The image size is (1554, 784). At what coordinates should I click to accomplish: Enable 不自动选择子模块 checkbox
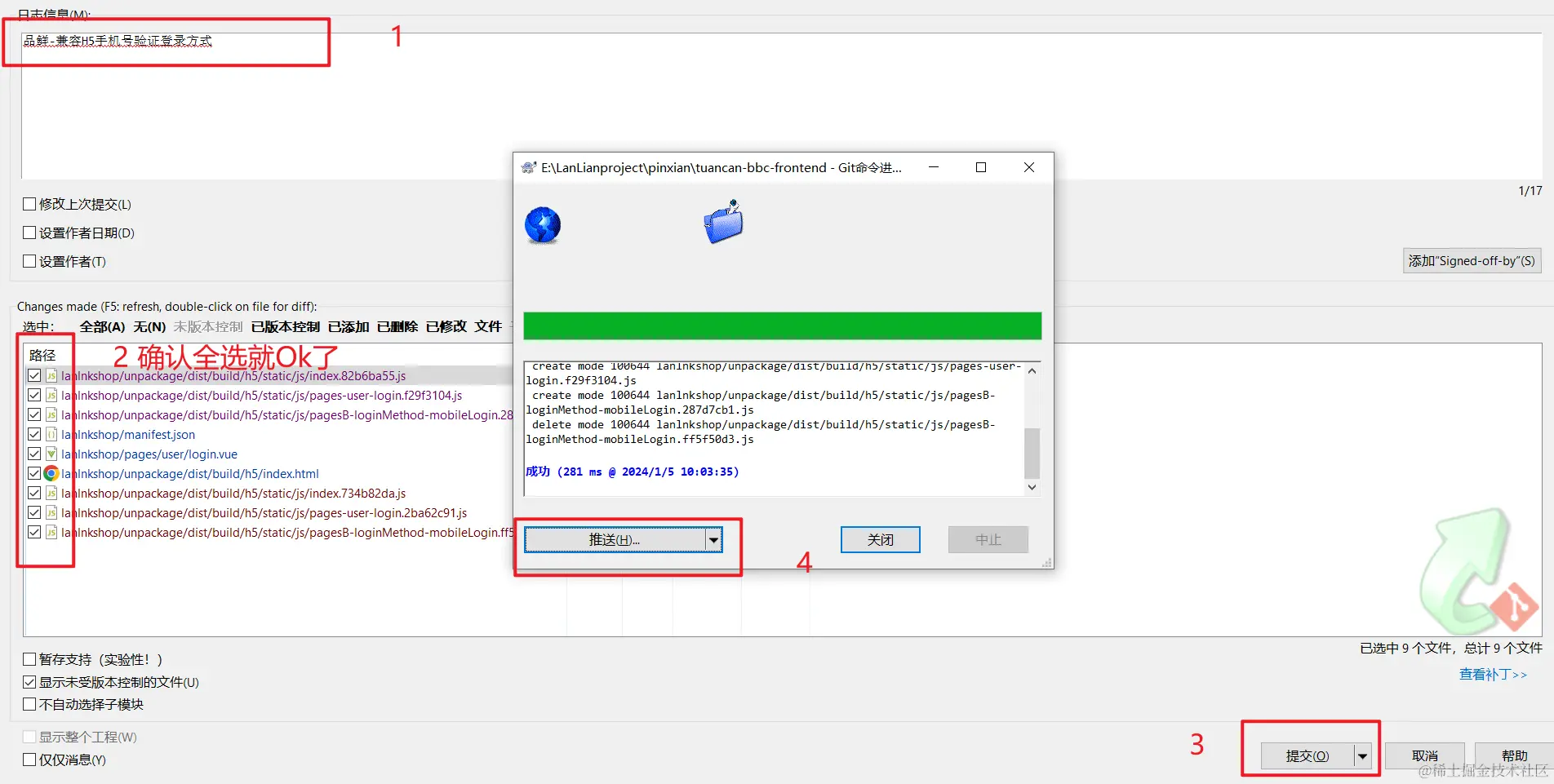[x=29, y=704]
